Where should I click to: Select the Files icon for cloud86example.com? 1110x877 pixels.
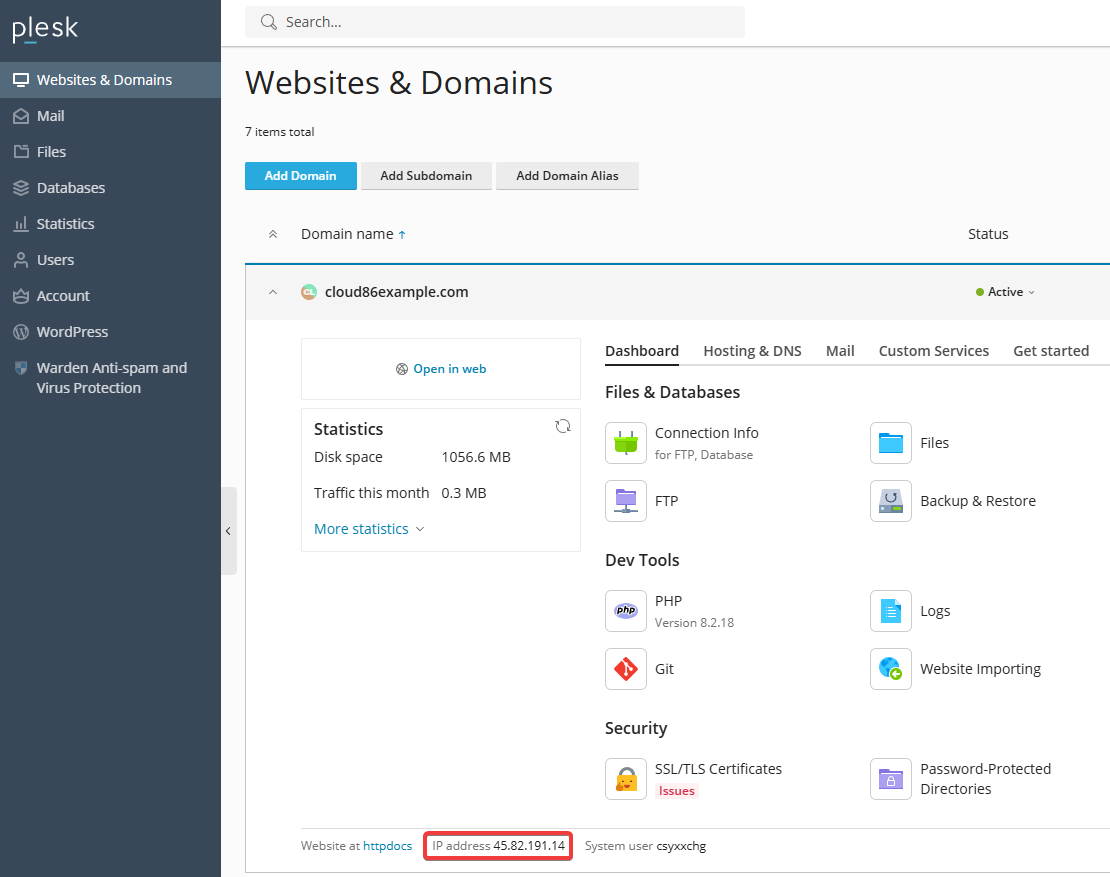tap(890, 442)
